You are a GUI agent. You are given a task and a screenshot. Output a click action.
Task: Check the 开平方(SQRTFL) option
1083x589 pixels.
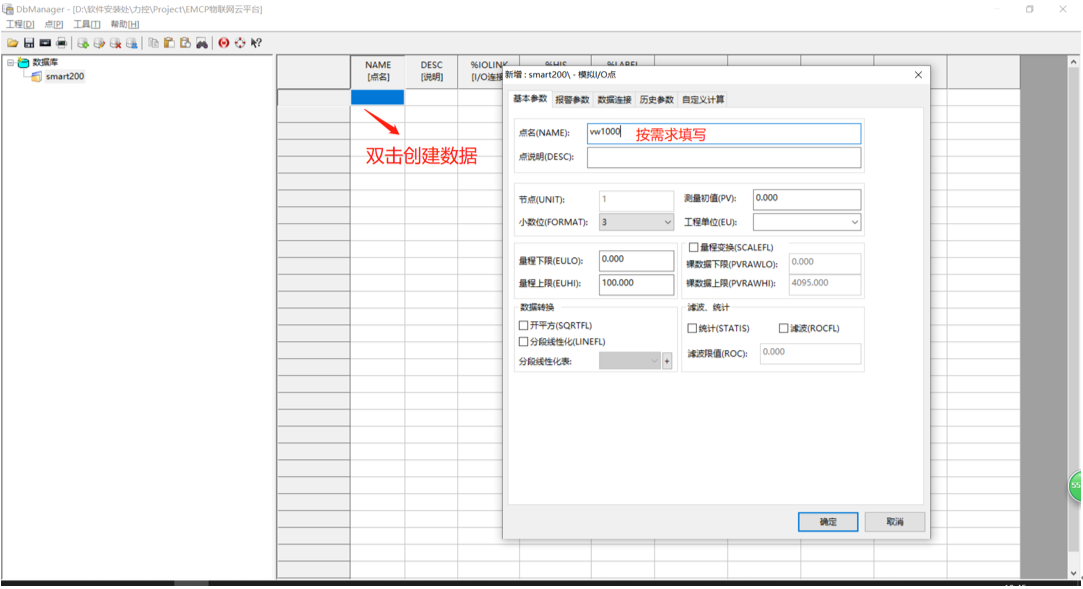coord(522,326)
